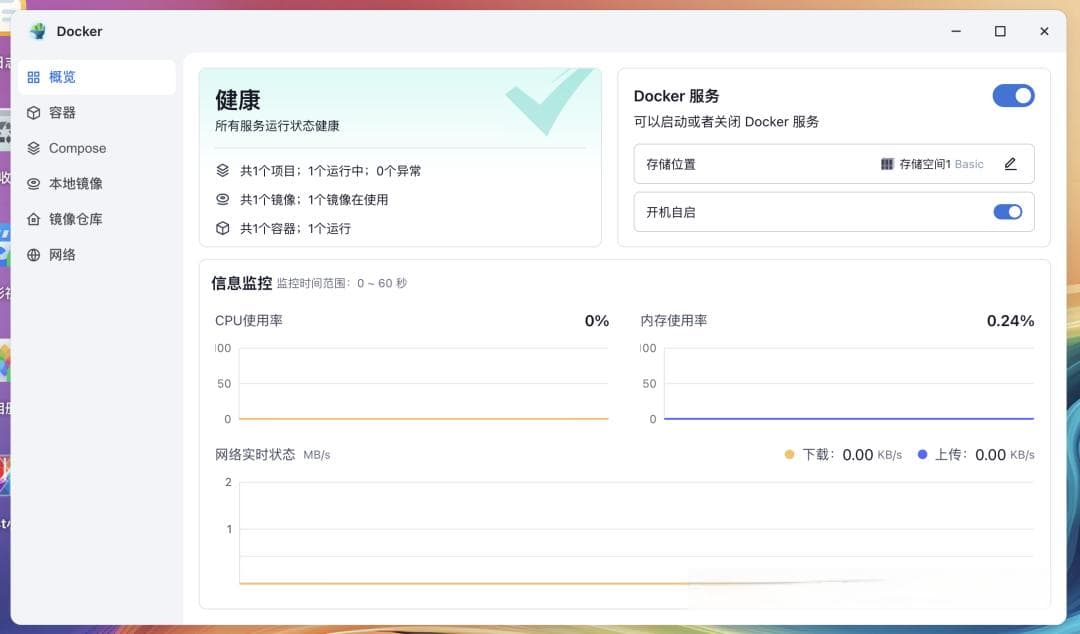Click the yellow download legend dot
1080x634 pixels.
(789, 454)
